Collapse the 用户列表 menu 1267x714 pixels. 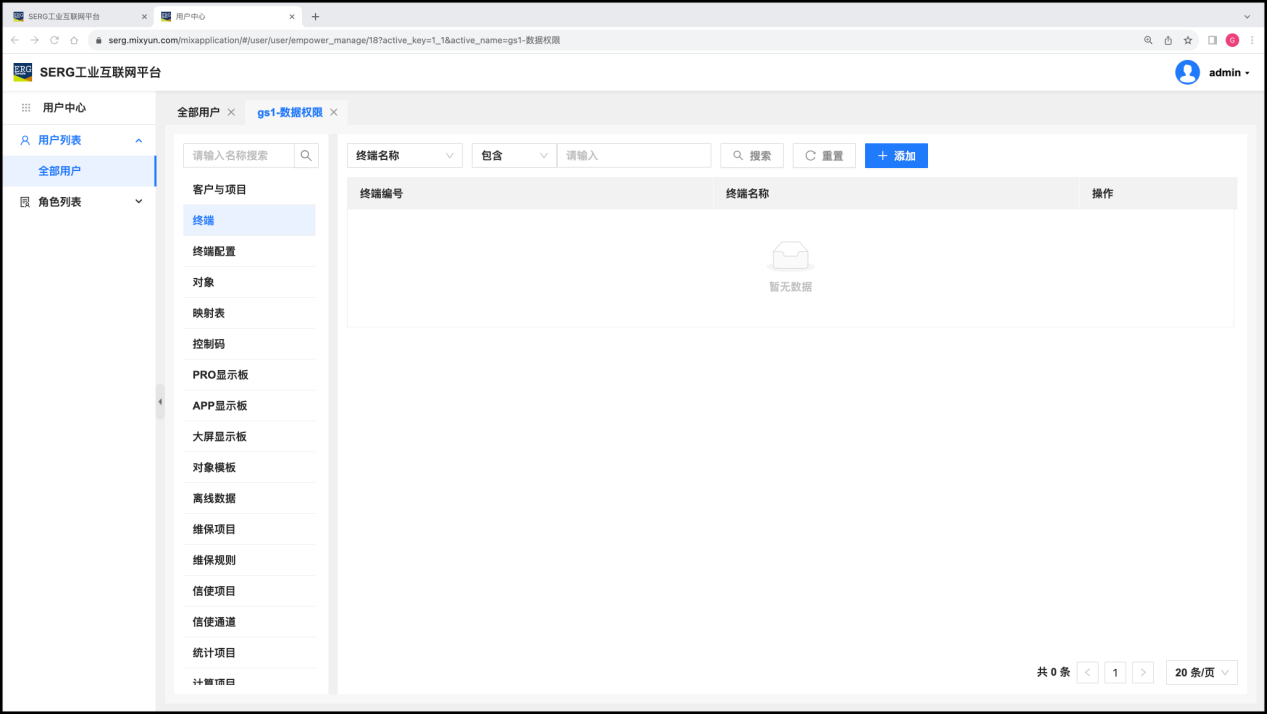(x=78, y=141)
